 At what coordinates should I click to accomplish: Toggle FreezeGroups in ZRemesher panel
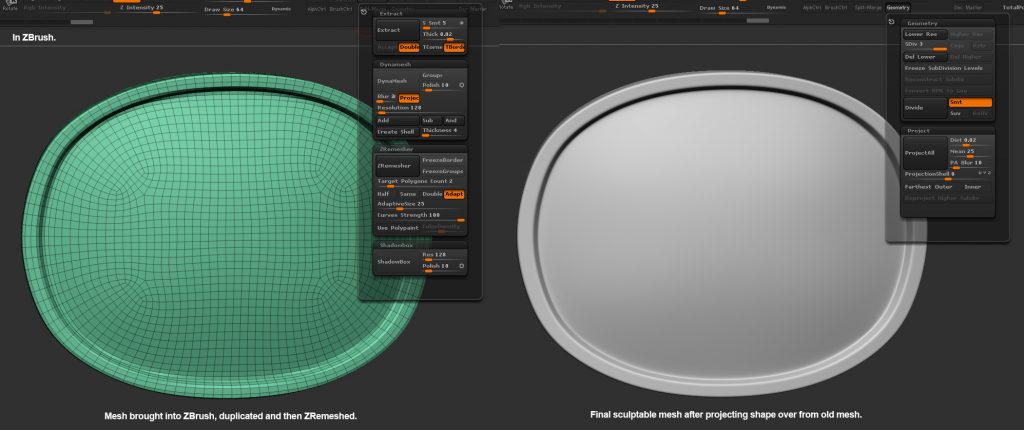pyautogui.click(x=443, y=171)
